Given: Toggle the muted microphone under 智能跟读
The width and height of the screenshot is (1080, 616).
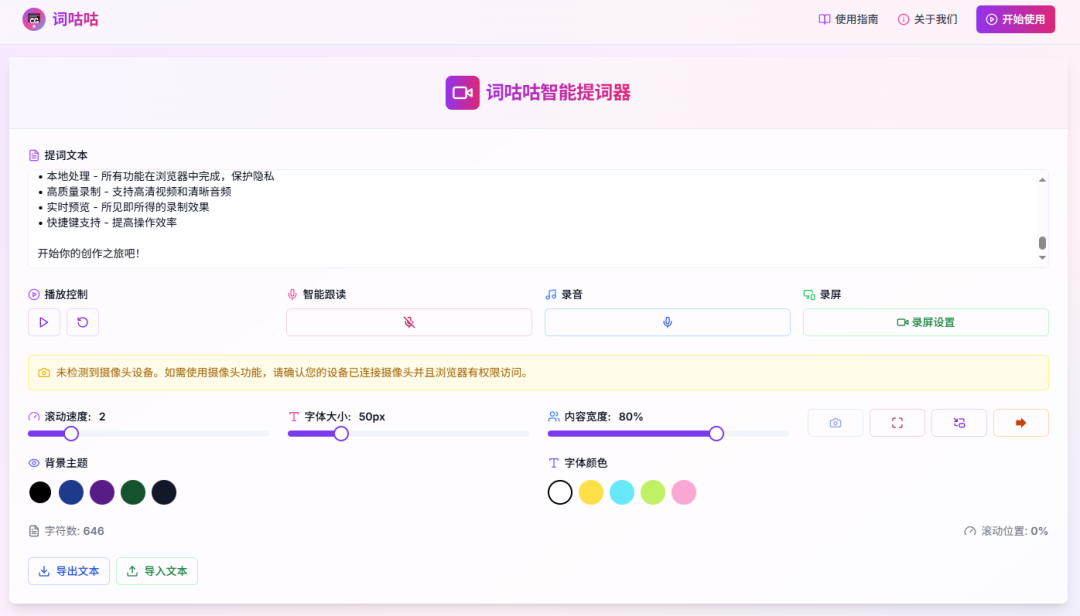Looking at the screenshot, I should (x=408, y=322).
